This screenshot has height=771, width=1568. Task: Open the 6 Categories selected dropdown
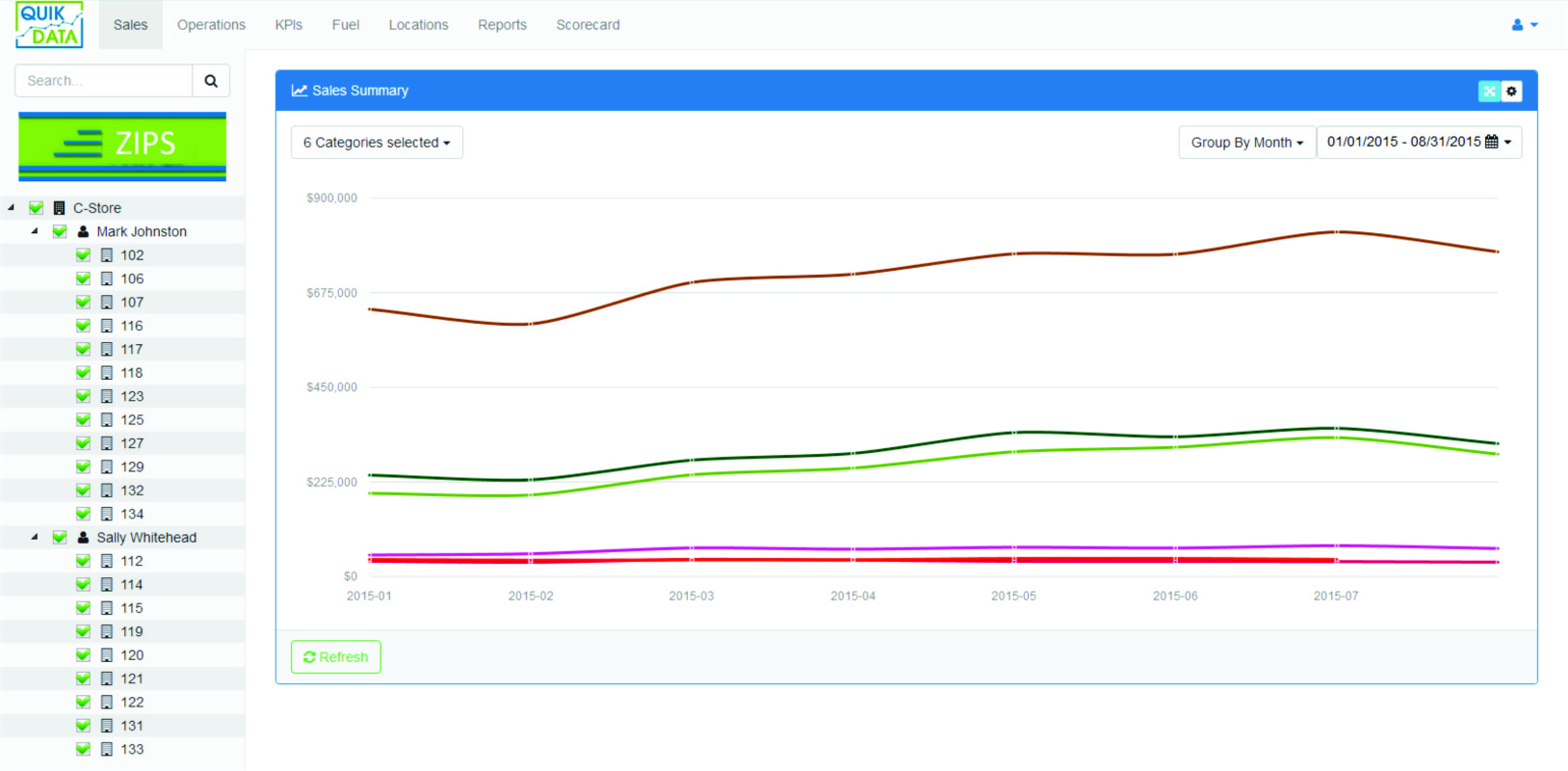click(377, 143)
